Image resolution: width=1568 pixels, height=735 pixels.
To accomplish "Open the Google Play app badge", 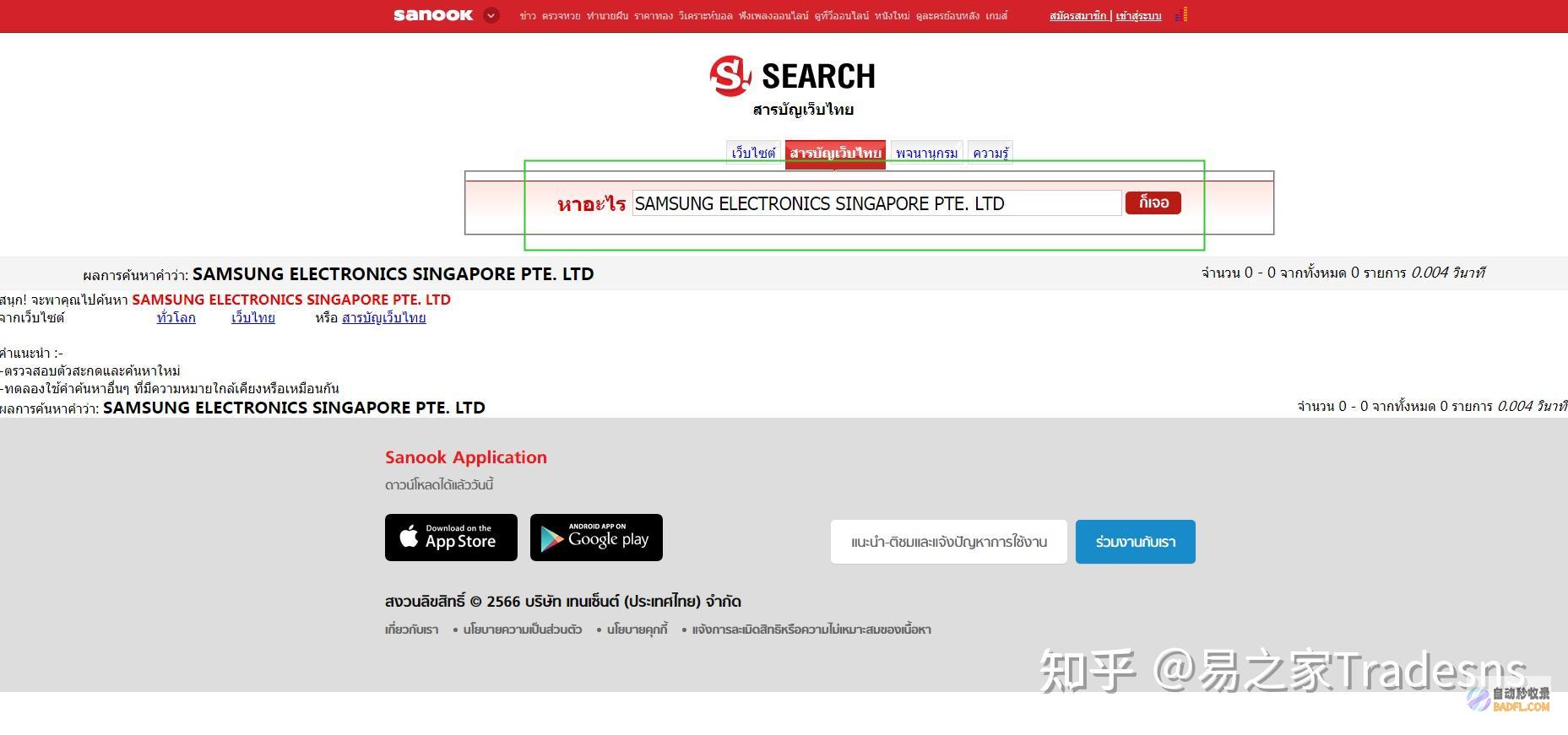I will click(x=596, y=538).
